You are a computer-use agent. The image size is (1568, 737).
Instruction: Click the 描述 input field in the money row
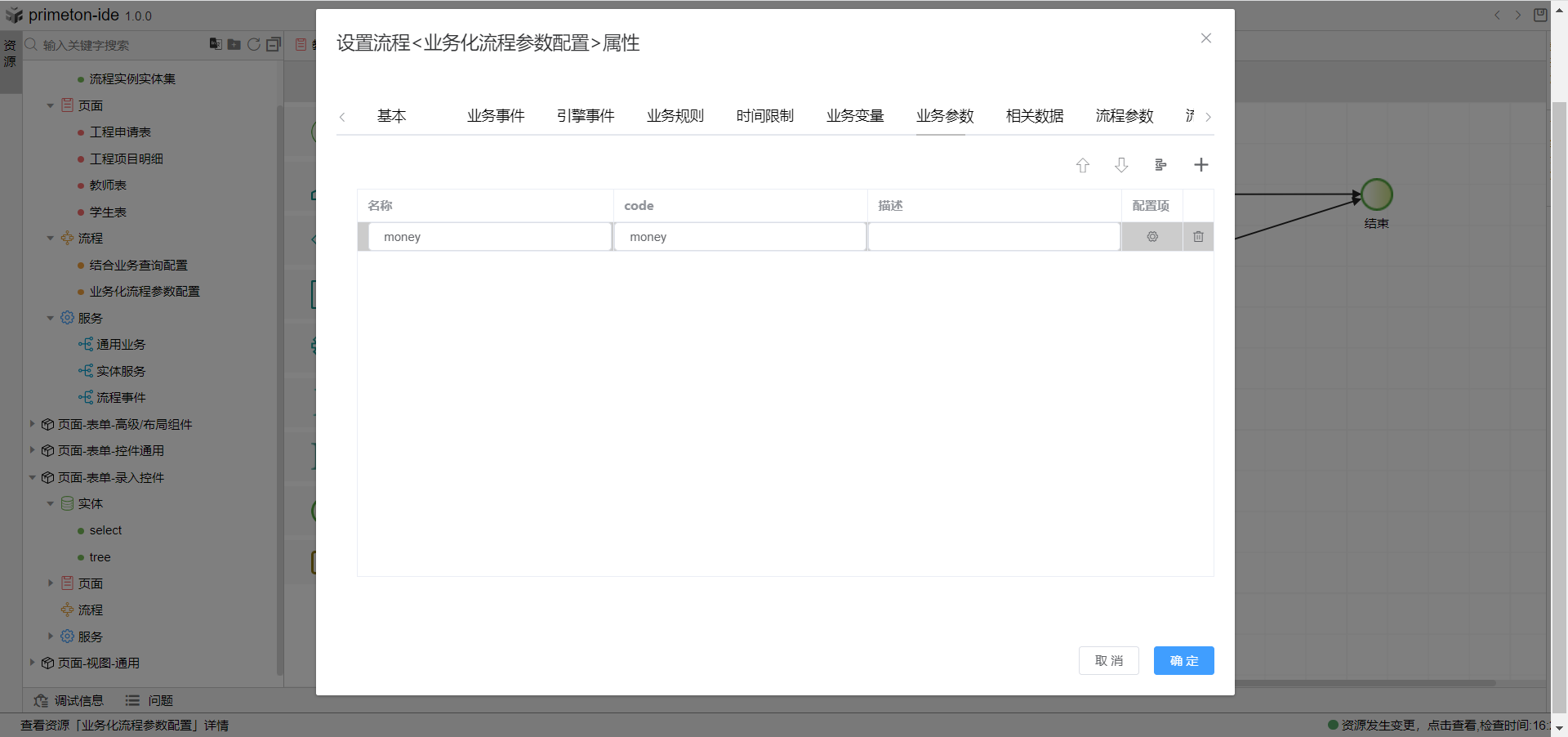[x=993, y=237]
